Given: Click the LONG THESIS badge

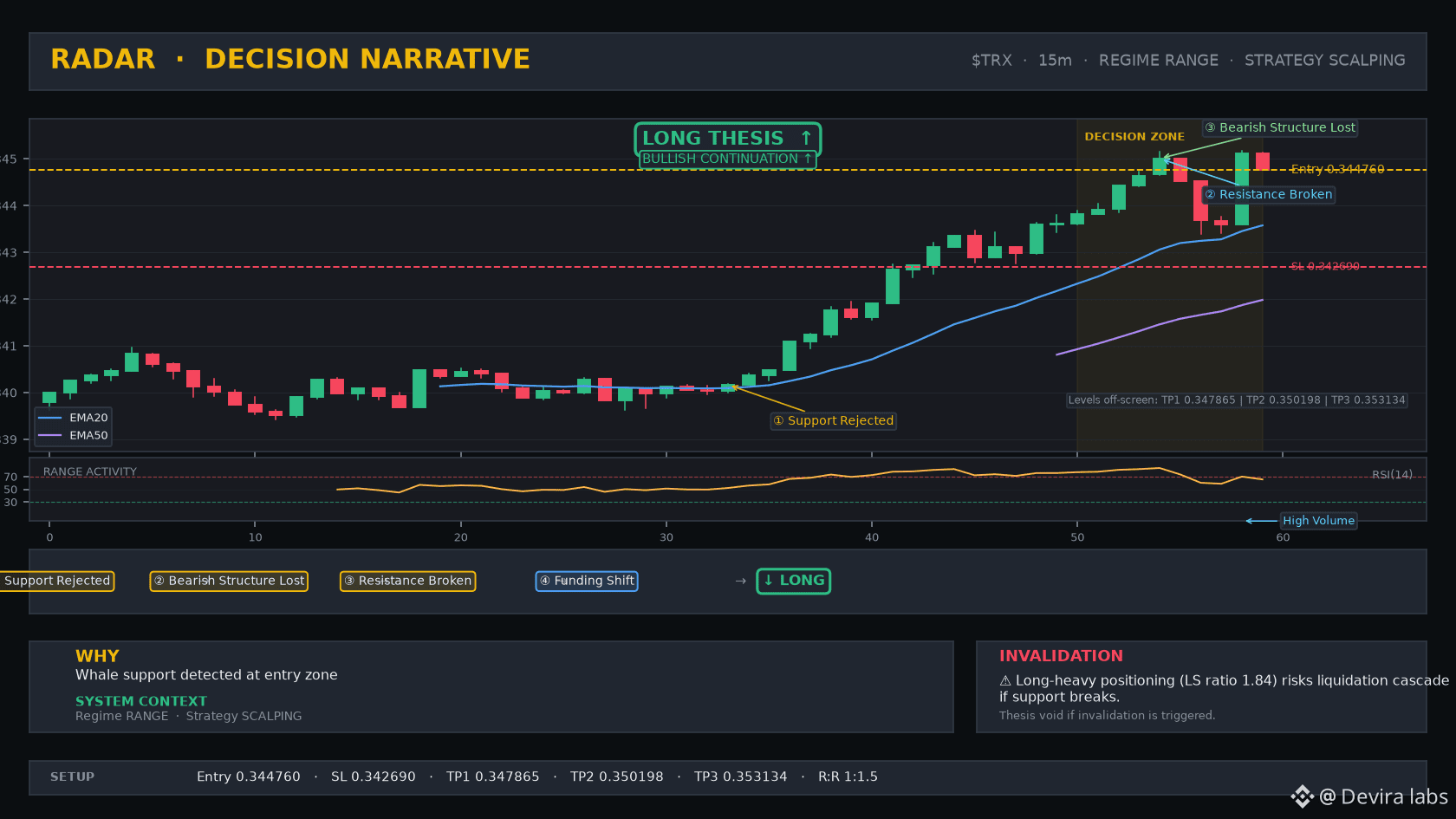Looking at the screenshot, I should [727, 139].
